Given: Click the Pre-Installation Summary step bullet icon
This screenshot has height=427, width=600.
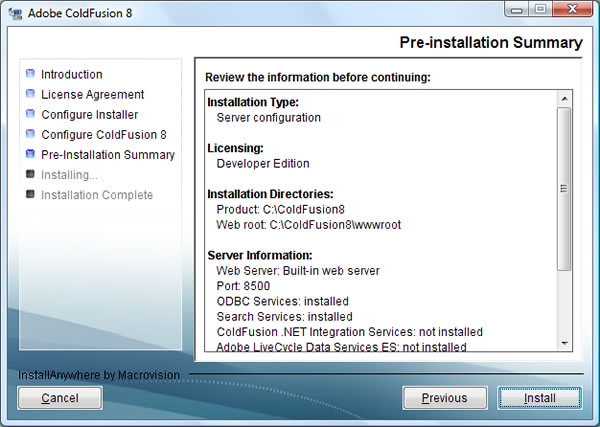Looking at the screenshot, I should [x=30, y=154].
